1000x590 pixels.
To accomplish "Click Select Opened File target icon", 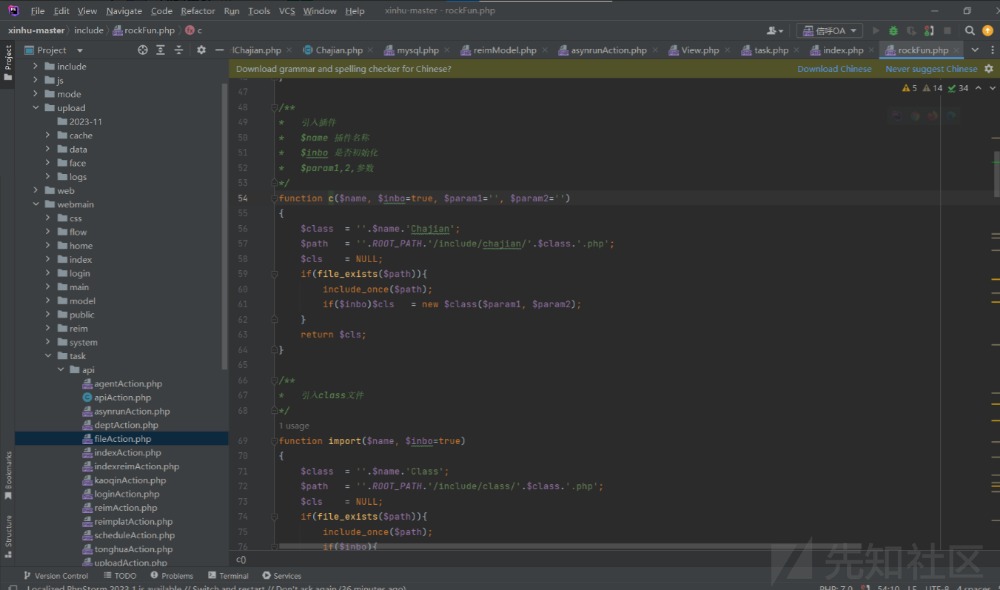I will (x=142, y=50).
